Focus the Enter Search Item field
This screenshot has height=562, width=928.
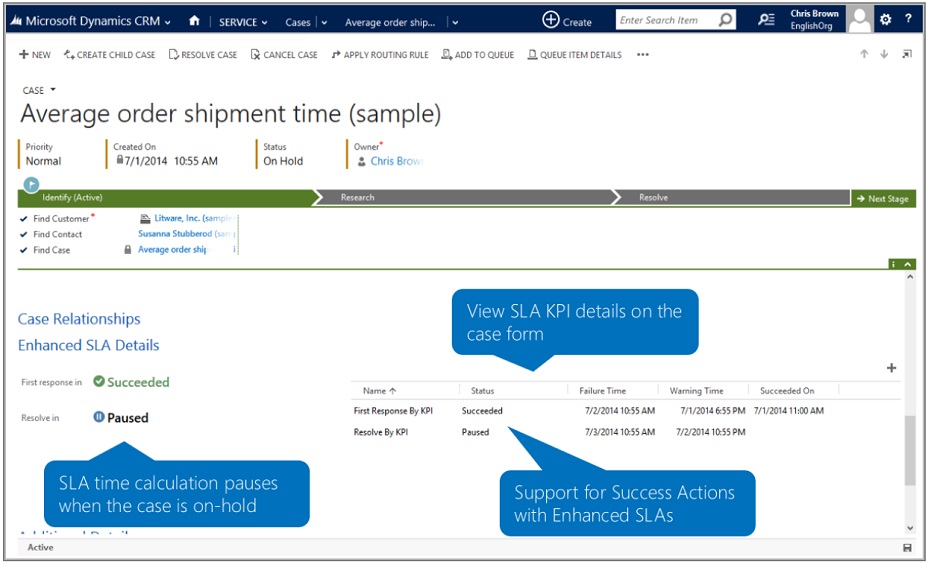click(666, 20)
